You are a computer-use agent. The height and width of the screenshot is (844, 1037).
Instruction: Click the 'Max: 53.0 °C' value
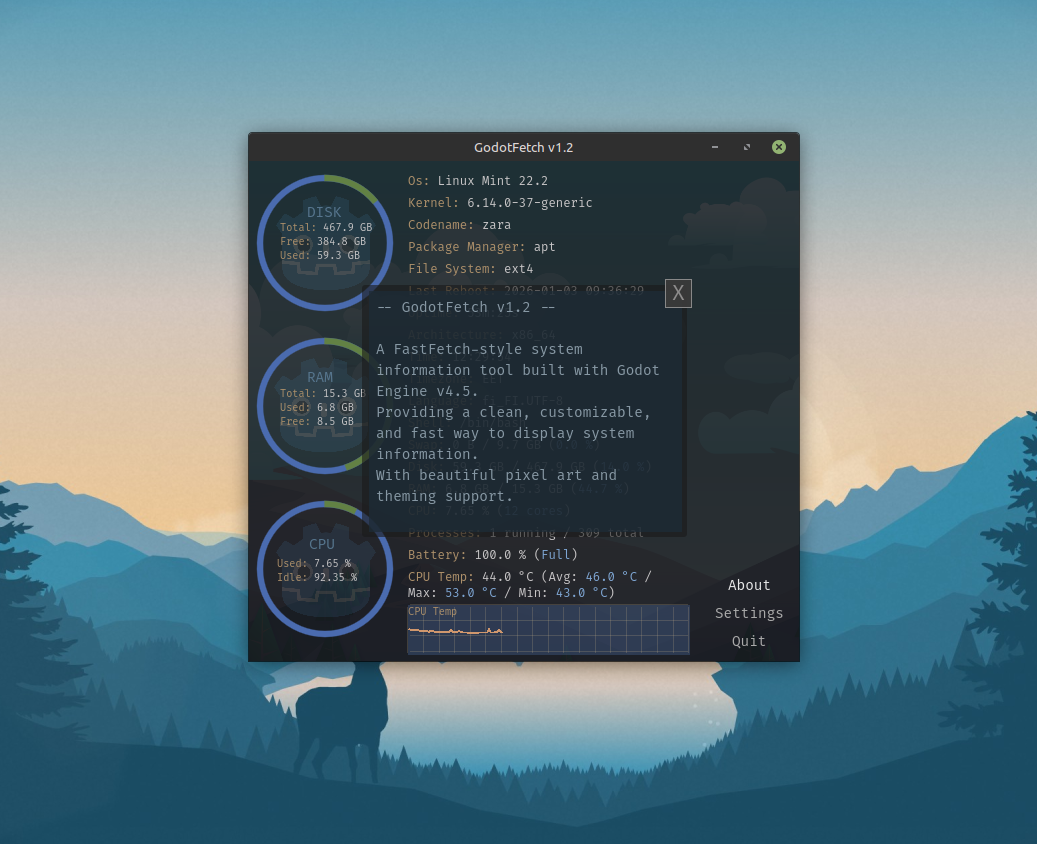point(452,593)
